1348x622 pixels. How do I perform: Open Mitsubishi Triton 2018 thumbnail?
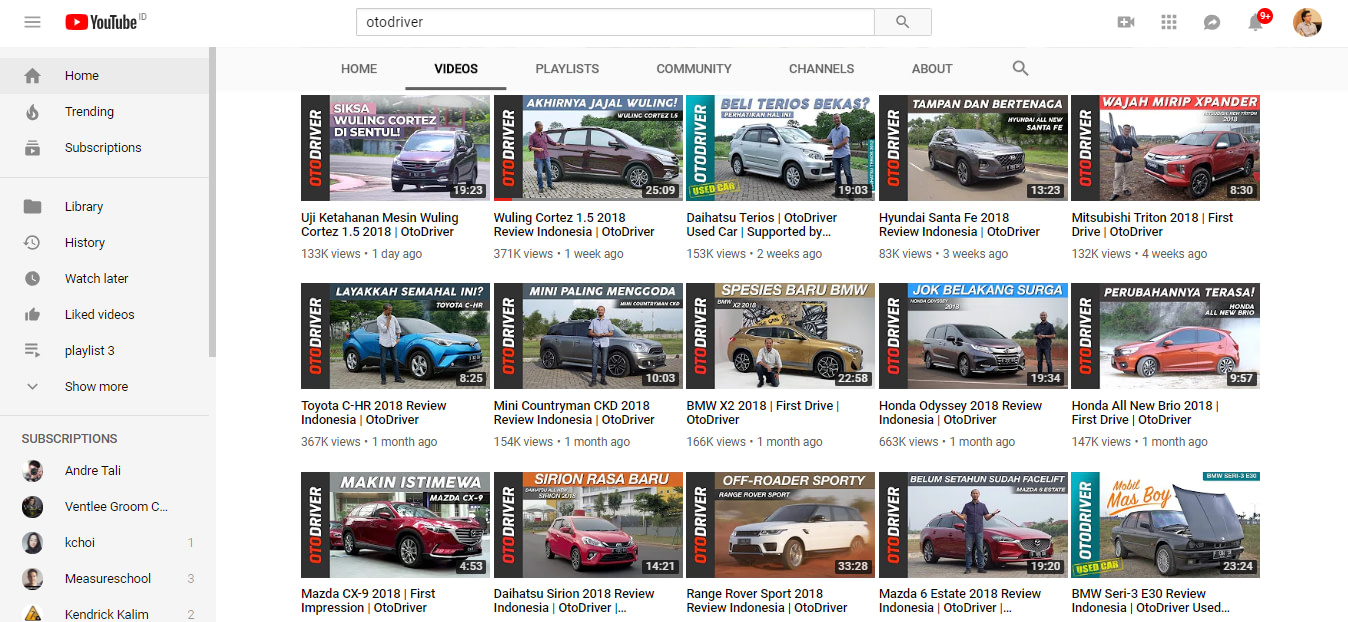[x=1166, y=148]
